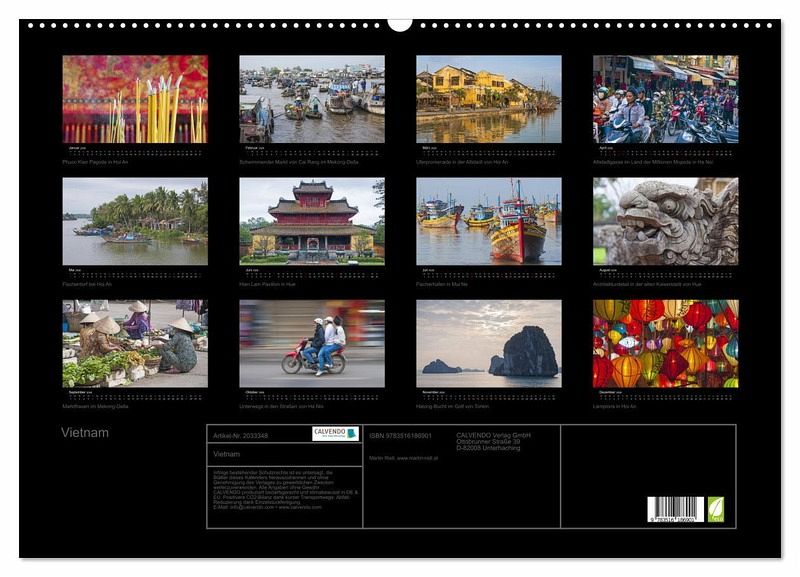Select the stone dragon sculpture photo
This screenshot has width=800, height=577.
pyautogui.click(x=665, y=221)
